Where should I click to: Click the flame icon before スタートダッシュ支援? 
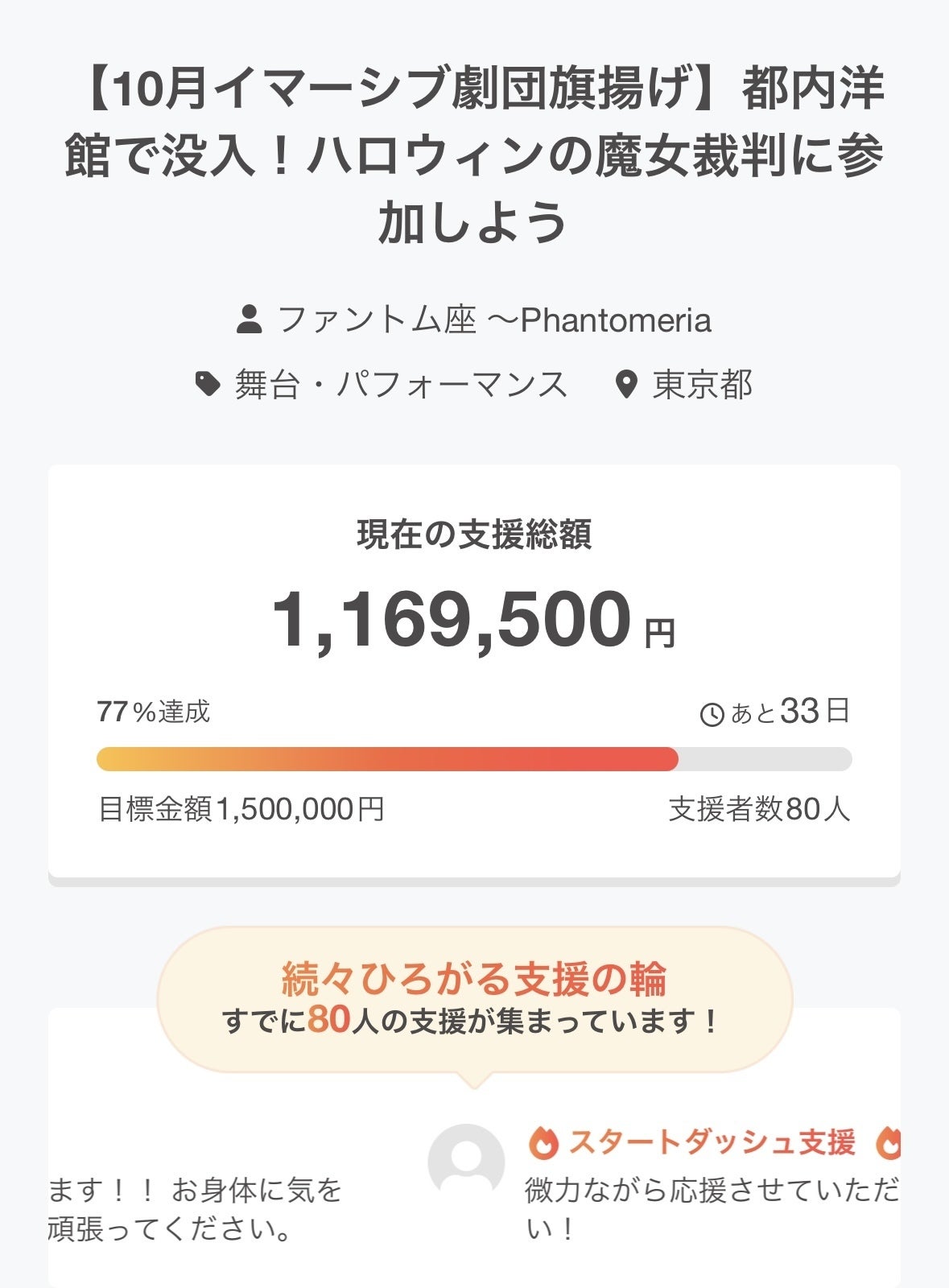coord(543,1143)
